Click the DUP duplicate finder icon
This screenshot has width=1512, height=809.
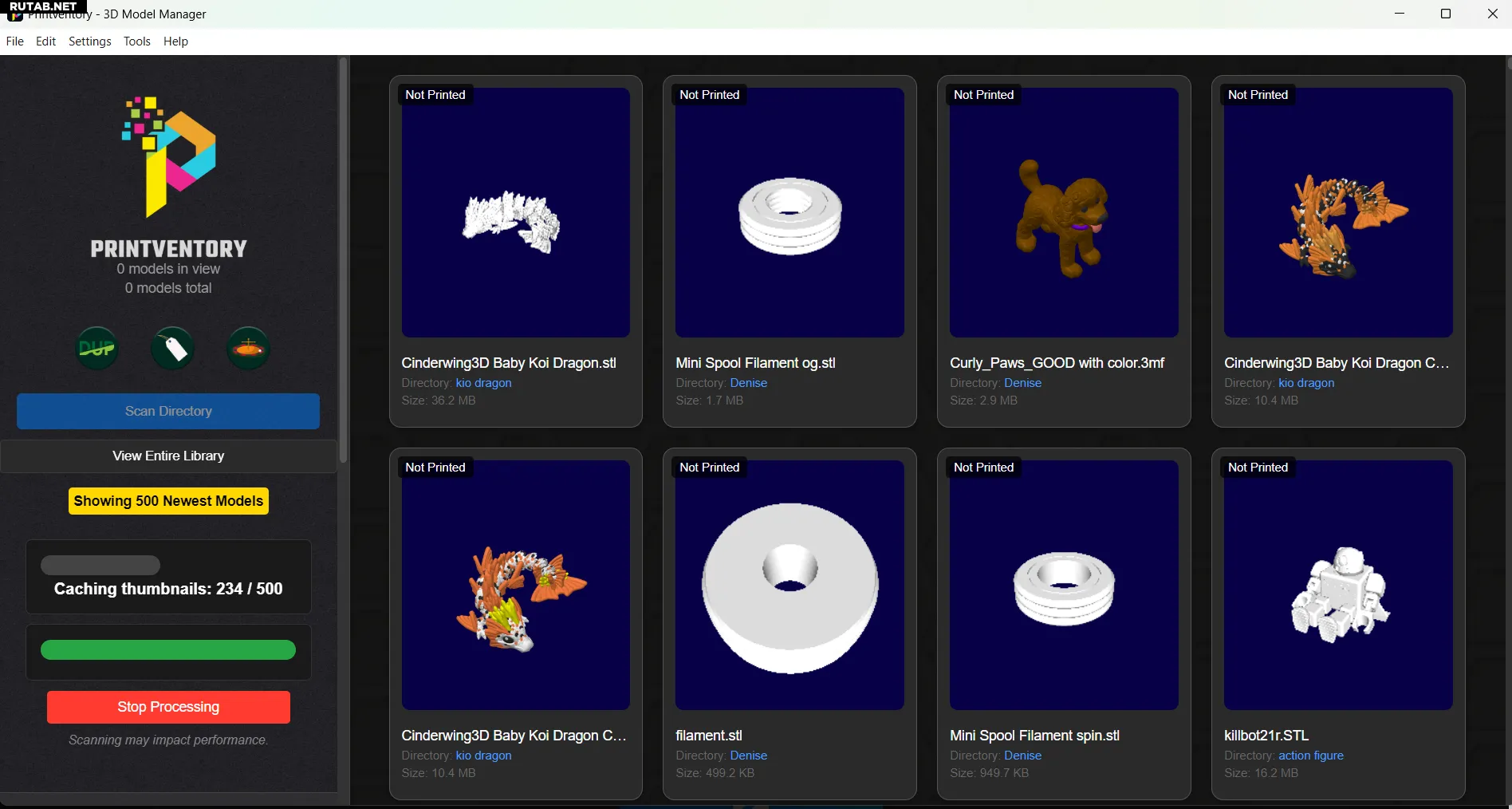pyautogui.click(x=96, y=349)
